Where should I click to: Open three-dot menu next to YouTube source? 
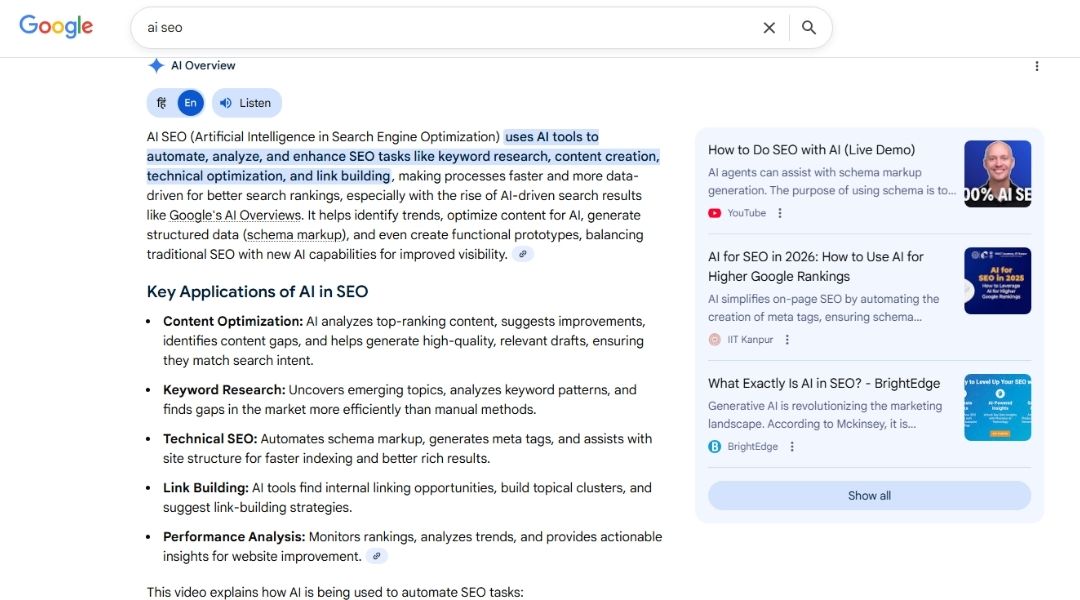coord(780,213)
